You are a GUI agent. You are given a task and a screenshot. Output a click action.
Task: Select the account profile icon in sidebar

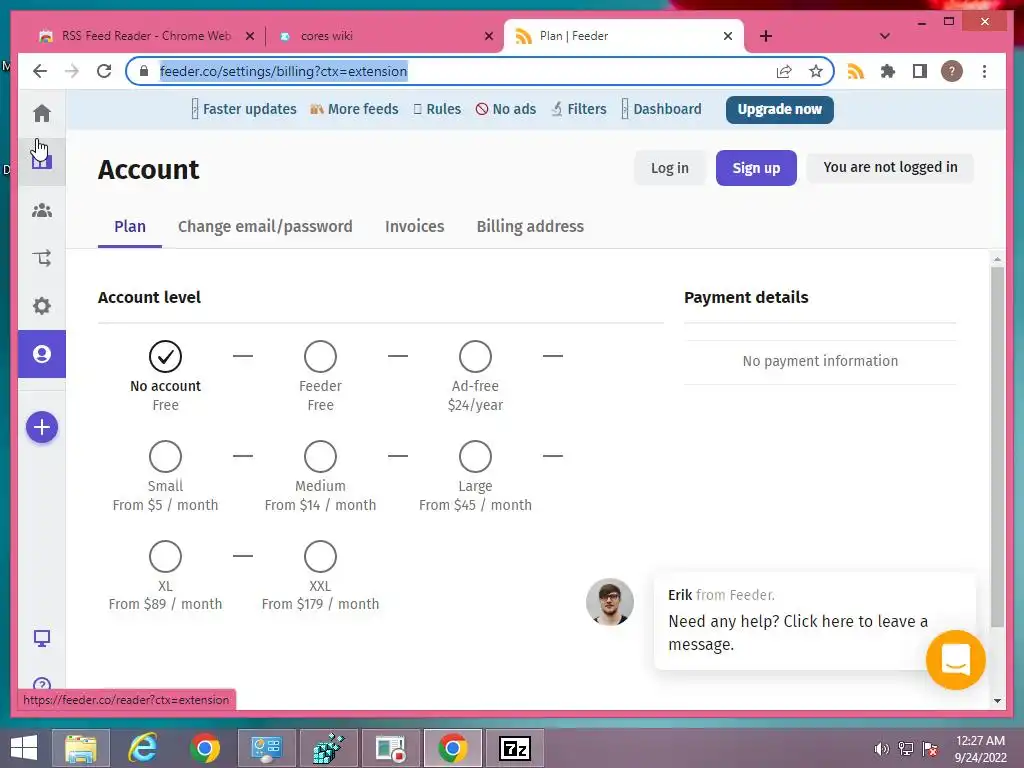coord(42,354)
